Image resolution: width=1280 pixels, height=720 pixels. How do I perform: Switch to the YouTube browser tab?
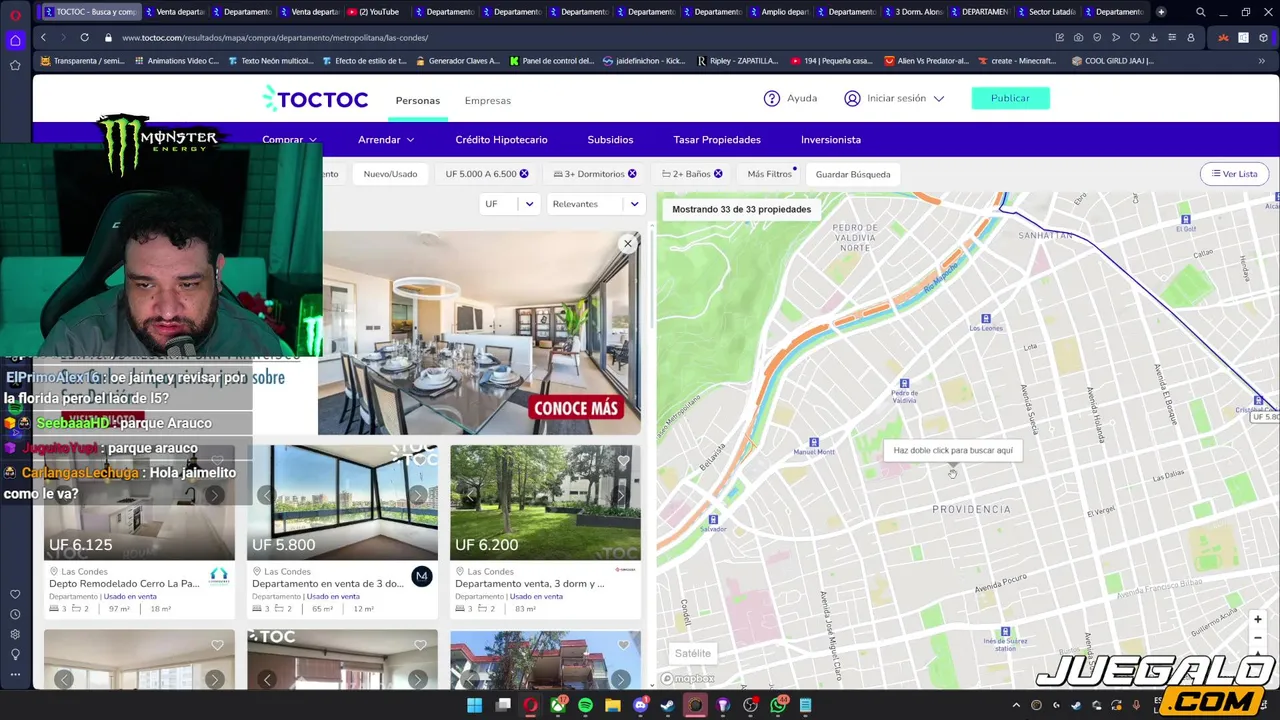click(x=373, y=12)
